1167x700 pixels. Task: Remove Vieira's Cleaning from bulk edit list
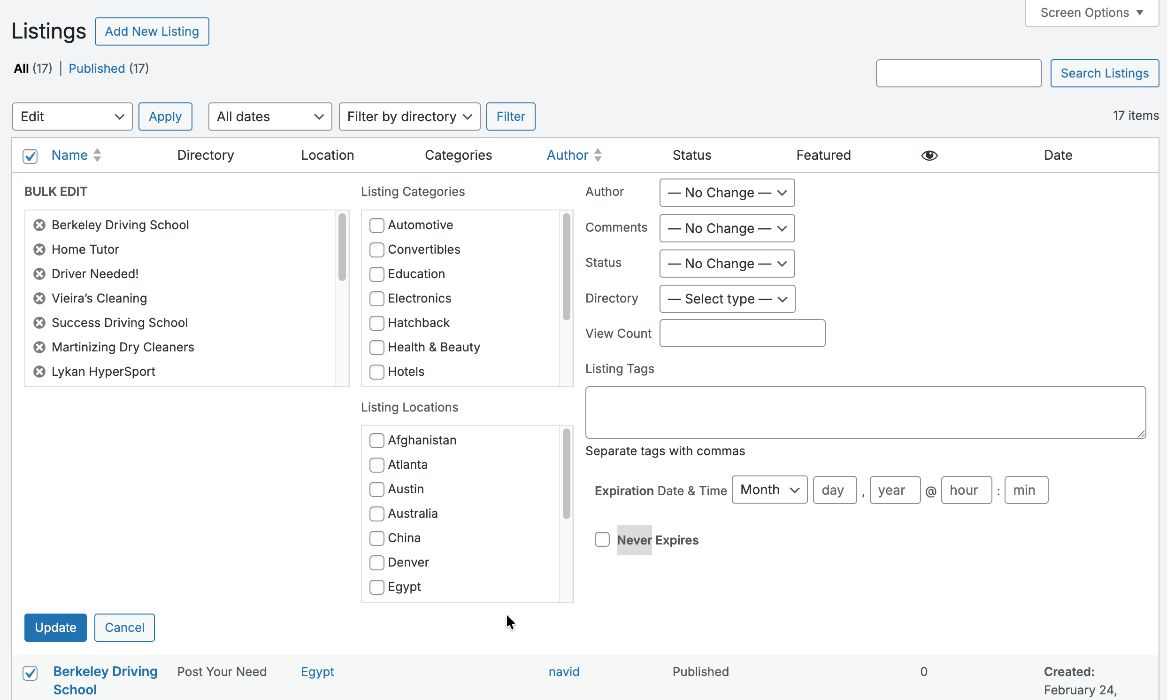pos(40,298)
